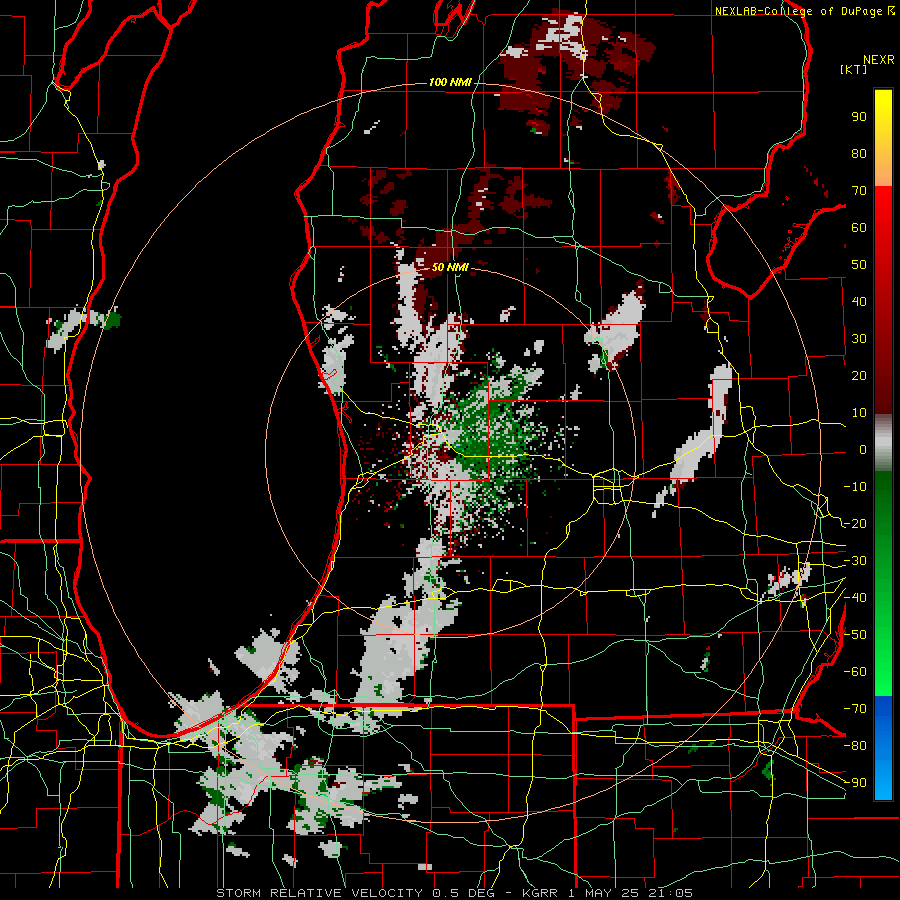
Task: Click the -50 value on the velocity scale
Action: click(x=855, y=635)
